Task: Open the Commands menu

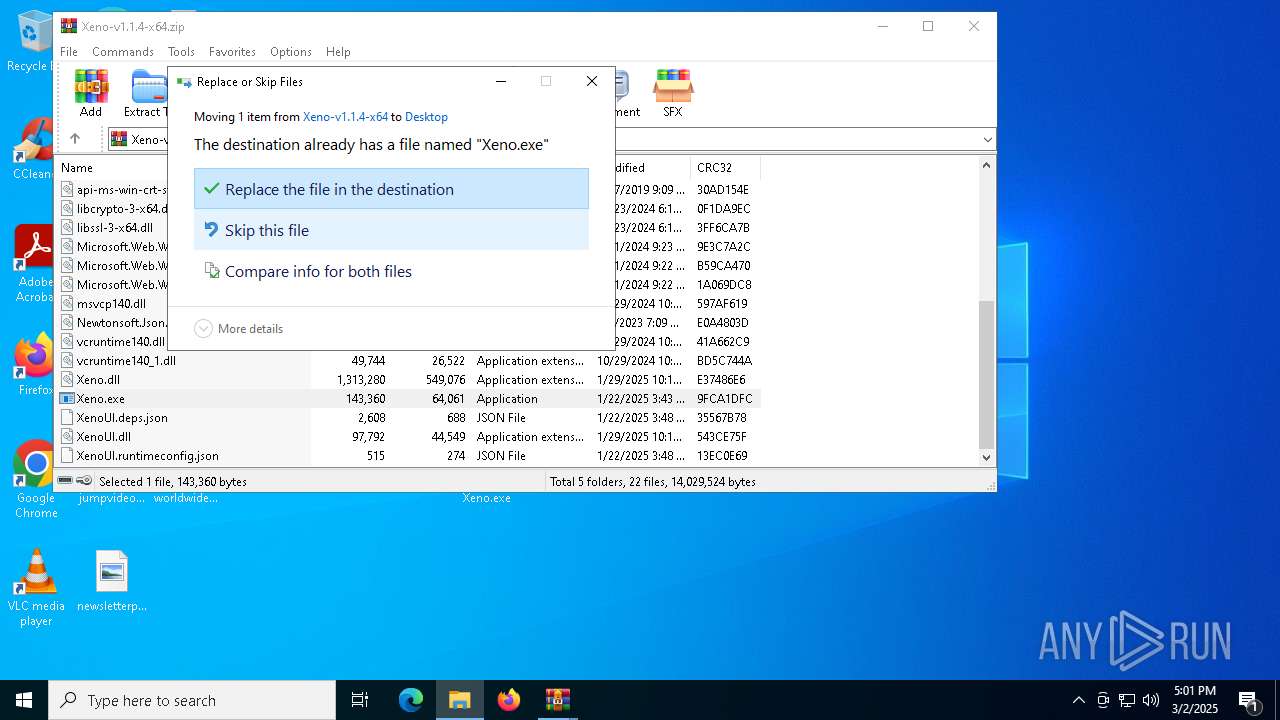Action: coord(123,52)
